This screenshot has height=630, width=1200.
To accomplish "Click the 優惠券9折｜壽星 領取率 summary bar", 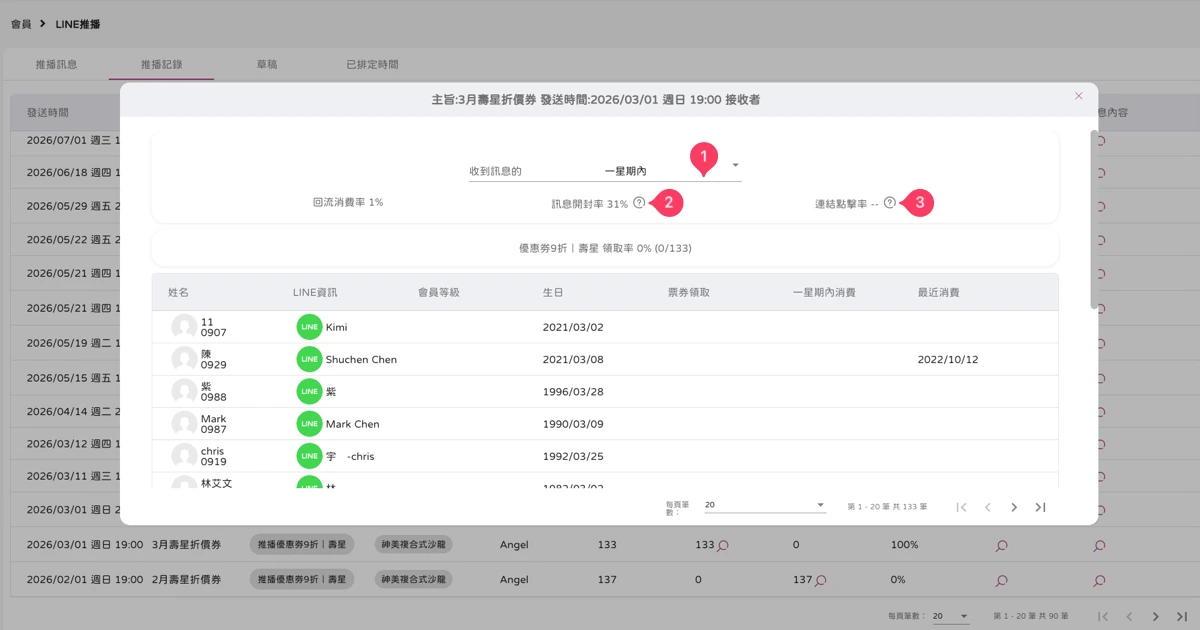I will [x=605, y=248].
